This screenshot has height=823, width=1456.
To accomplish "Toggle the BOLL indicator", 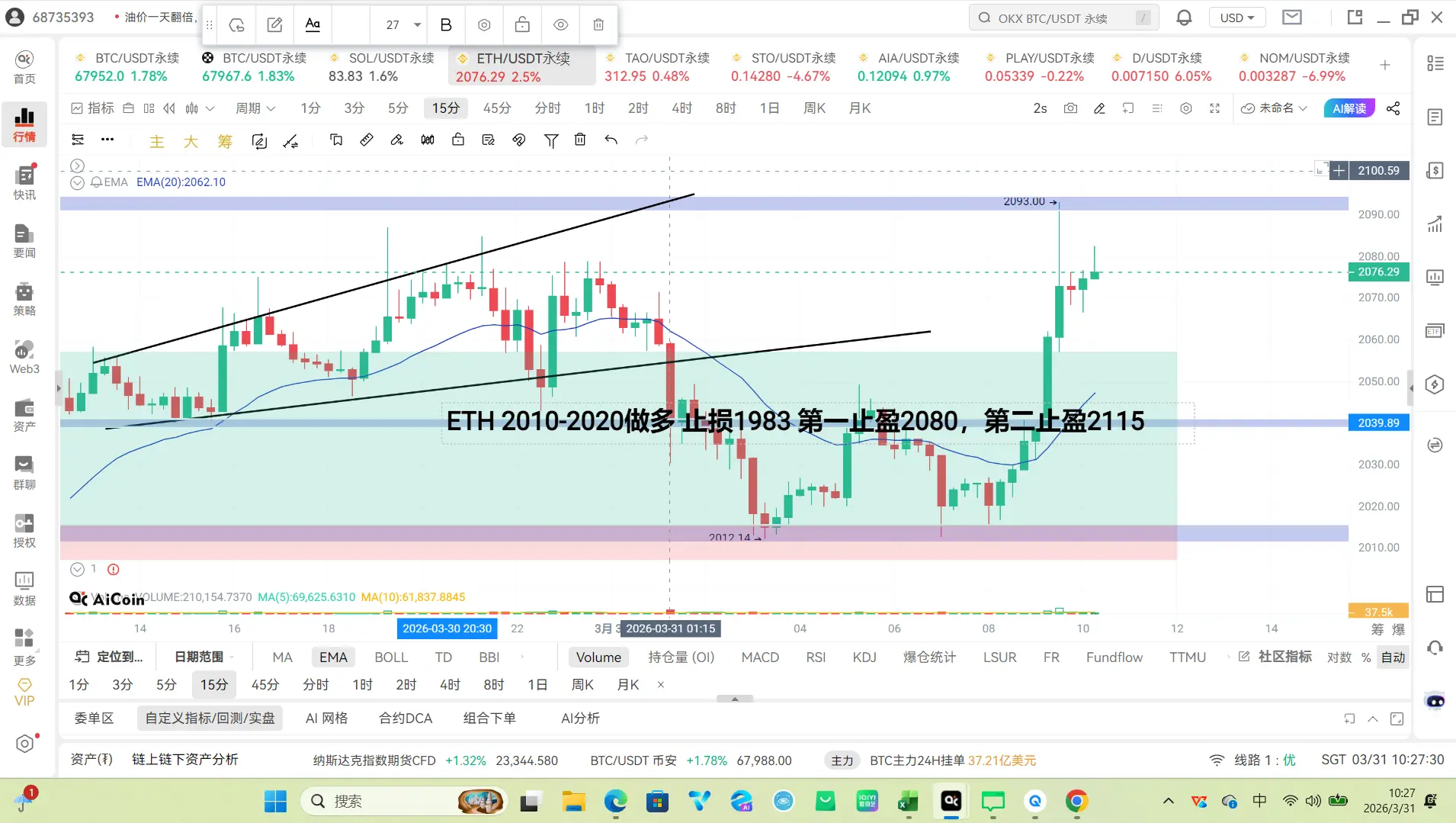I will (x=391, y=657).
